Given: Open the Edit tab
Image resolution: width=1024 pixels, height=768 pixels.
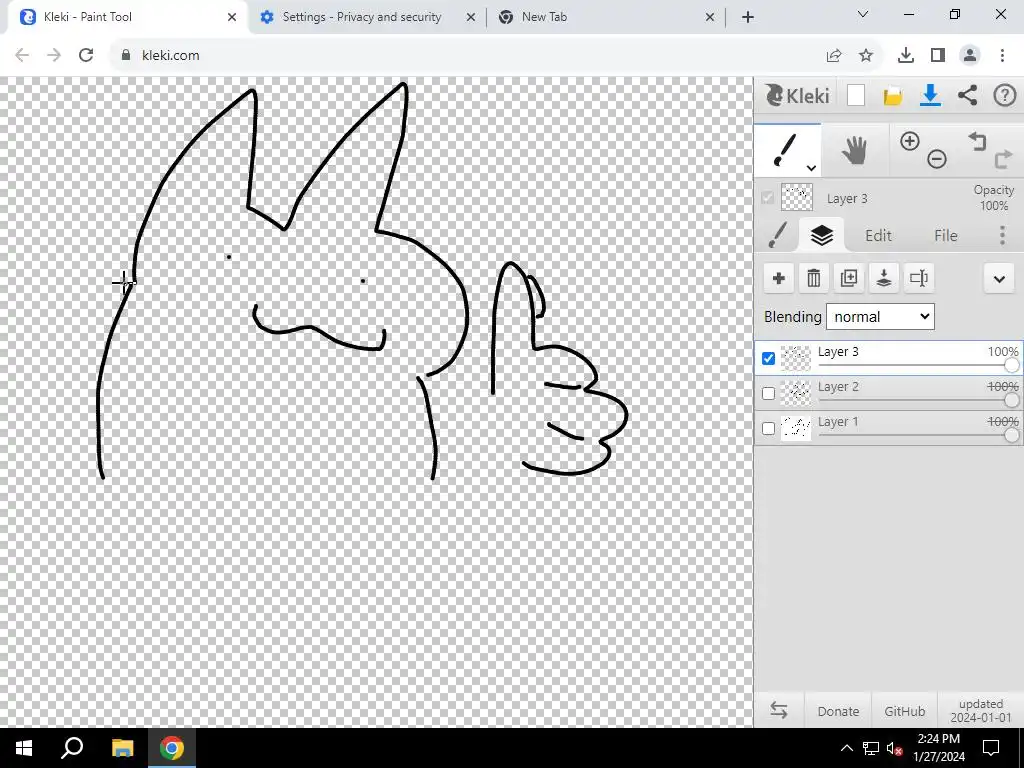Looking at the screenshot, I should click(x=878, y=235).
